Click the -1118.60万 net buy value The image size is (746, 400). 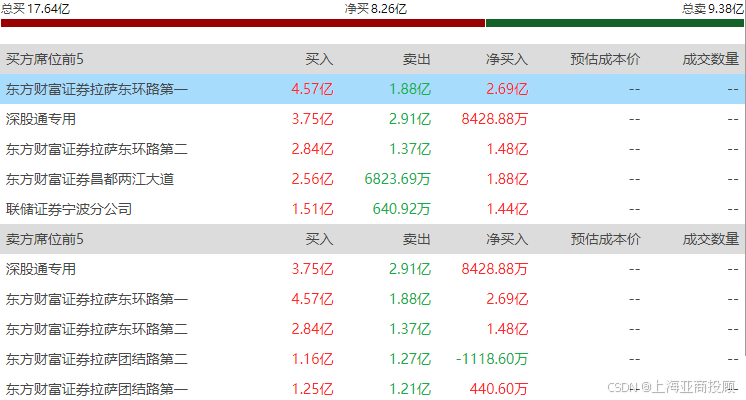coord(492,359)
